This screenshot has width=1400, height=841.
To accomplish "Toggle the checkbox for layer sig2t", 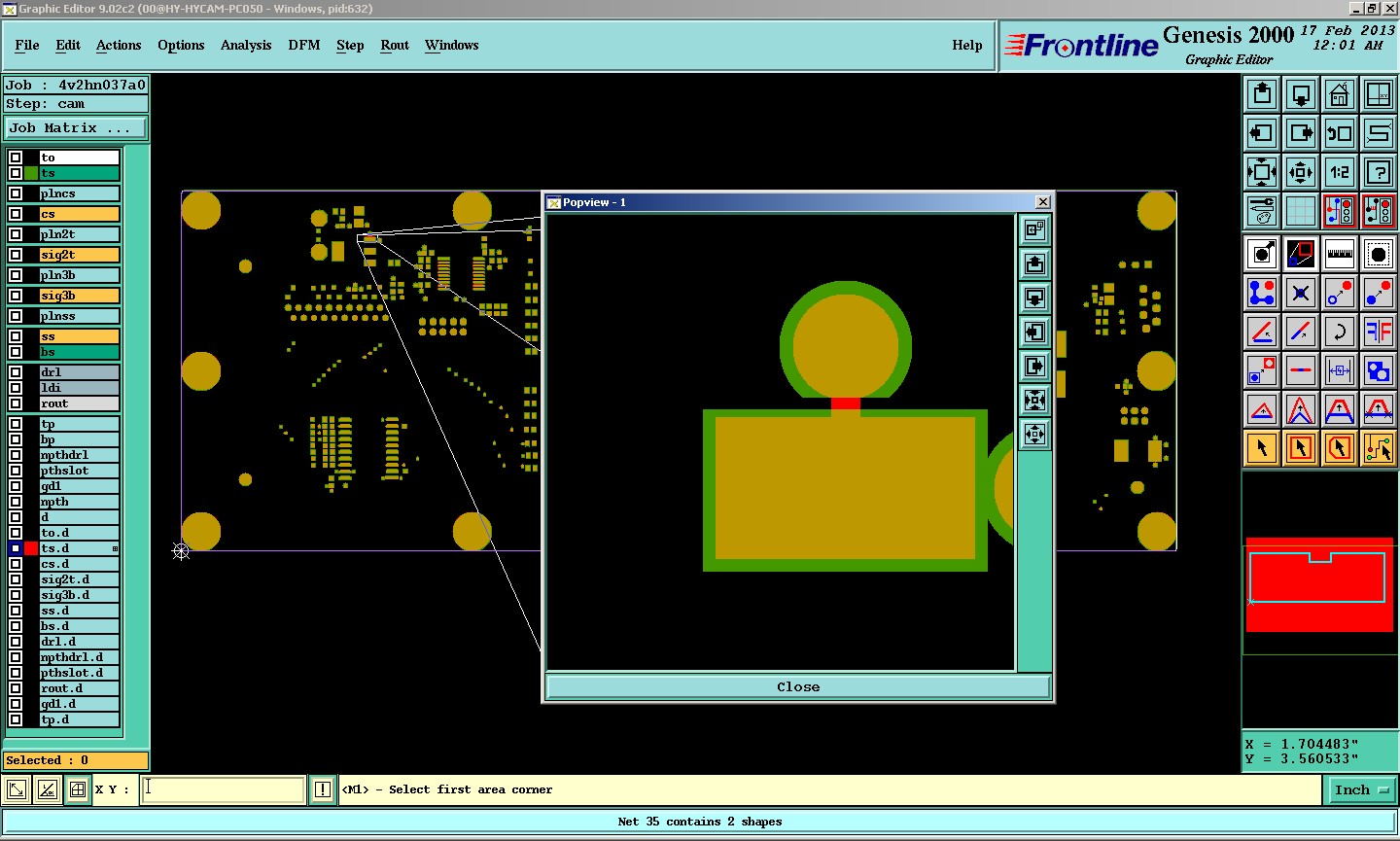I will (x=16, y=255).
